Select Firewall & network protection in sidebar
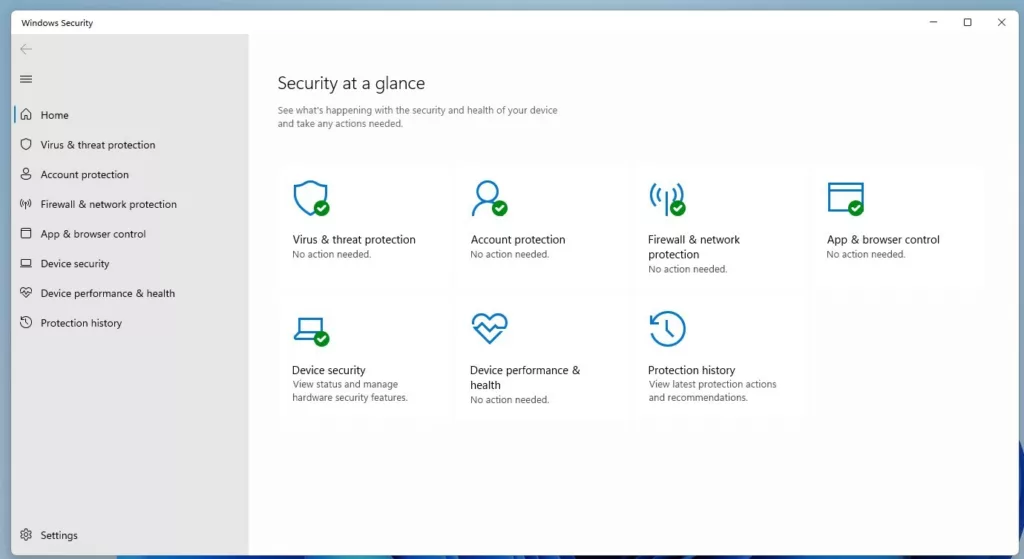The width and height of the screenshot is (1024, 559). [108, 204]
